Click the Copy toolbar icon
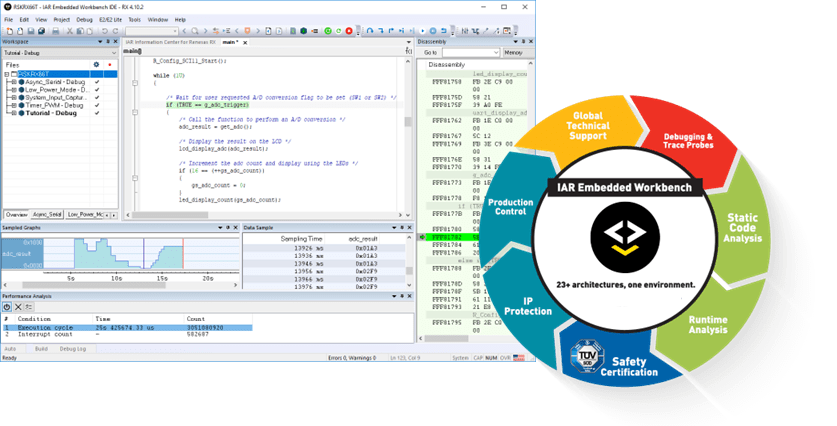 pos(80,31)
